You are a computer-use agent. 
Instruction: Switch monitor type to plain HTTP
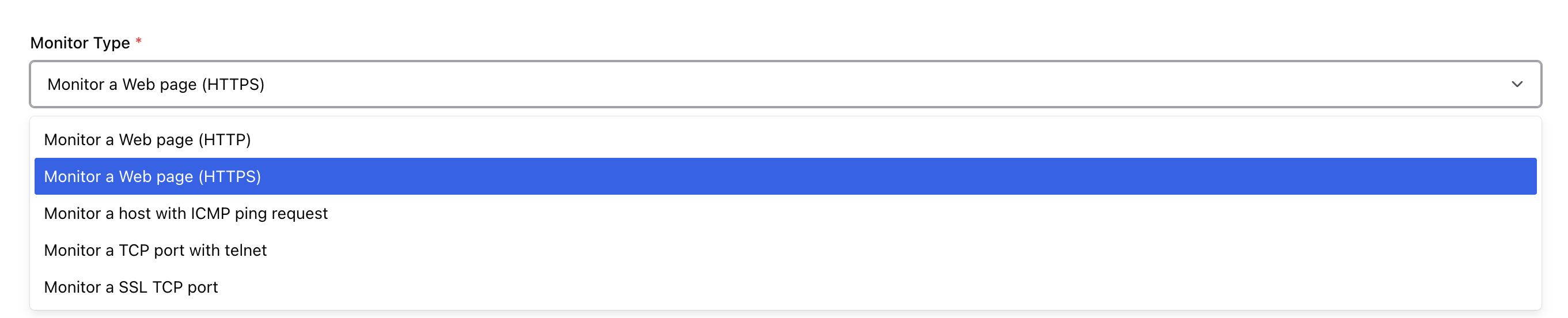[x=147, y=139]
